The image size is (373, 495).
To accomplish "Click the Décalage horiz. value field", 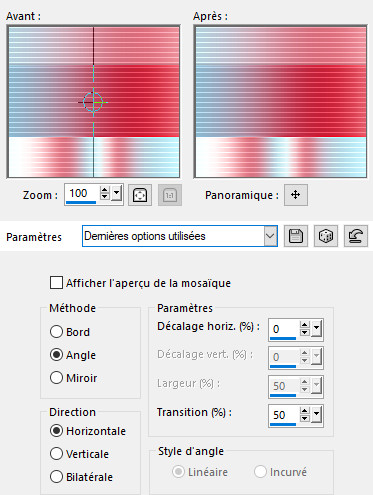I will point(284,329).
